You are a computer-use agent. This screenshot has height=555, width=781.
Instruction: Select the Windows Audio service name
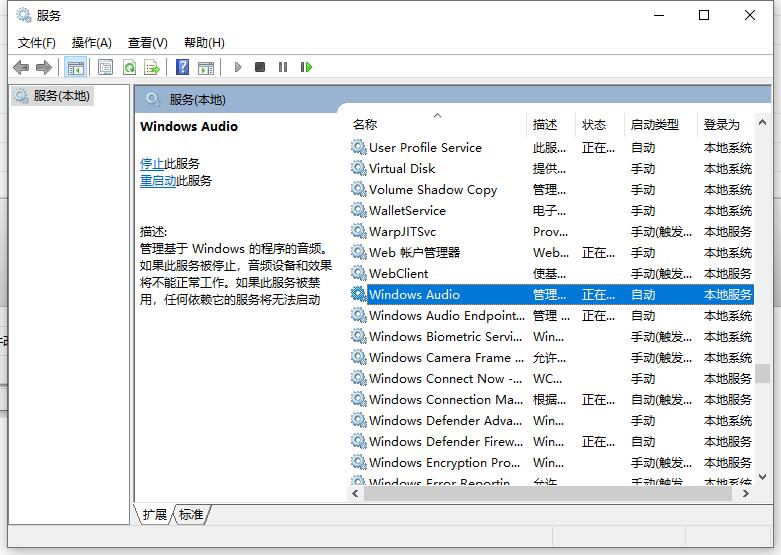click(x=414, y=294)
